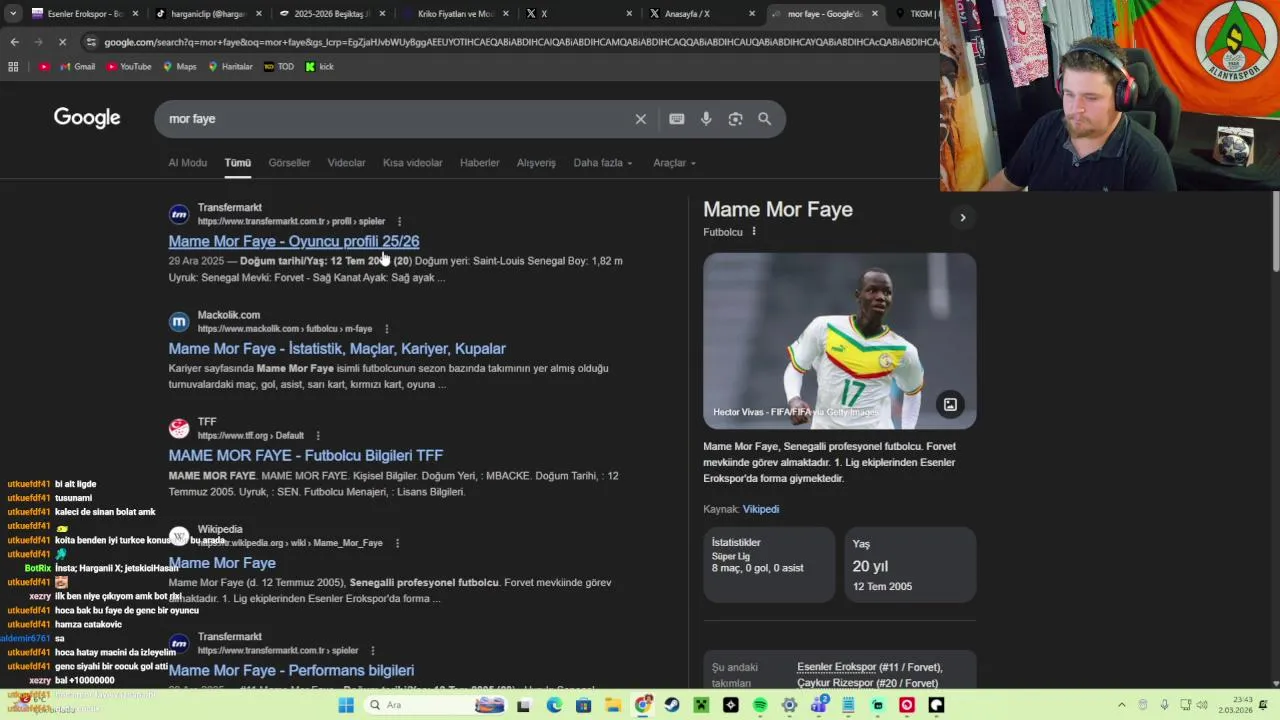Select the Görseller search tab
The image size is (1280, 720).
click(x=289, y=163)
